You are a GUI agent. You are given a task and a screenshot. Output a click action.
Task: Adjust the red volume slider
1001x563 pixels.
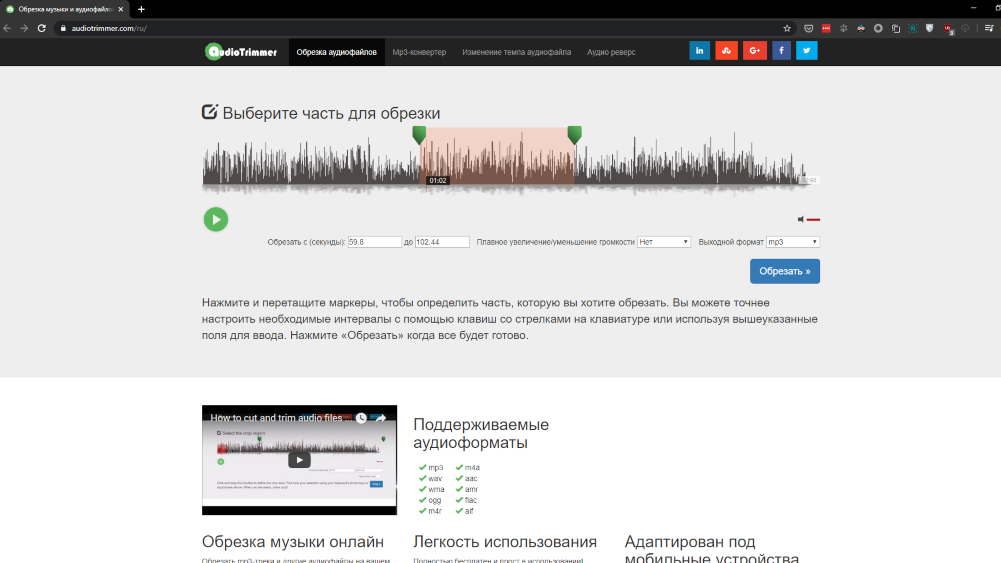click(813, 220)
